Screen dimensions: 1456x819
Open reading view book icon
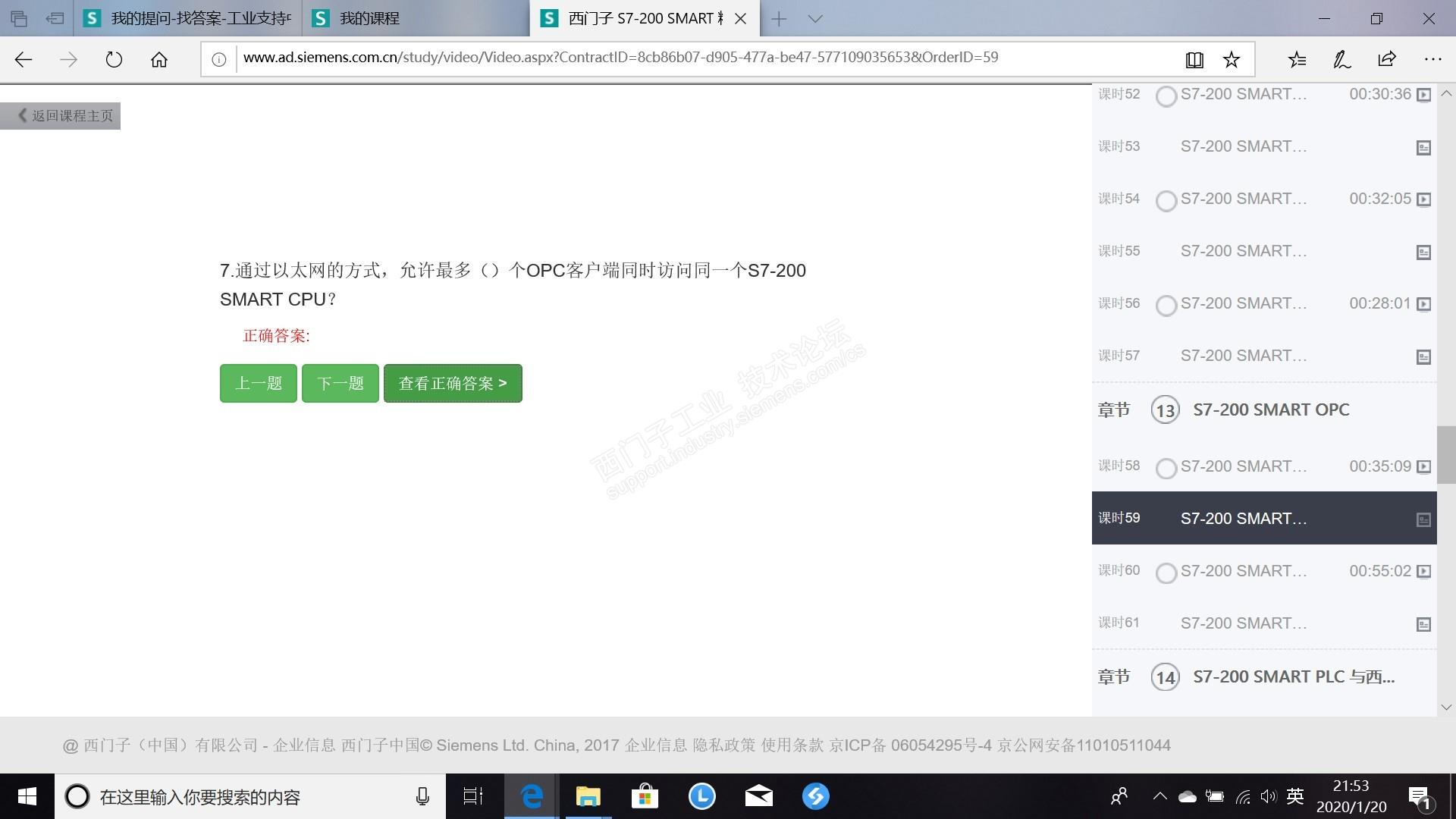pyautogui.click(x=1194, y=60)
